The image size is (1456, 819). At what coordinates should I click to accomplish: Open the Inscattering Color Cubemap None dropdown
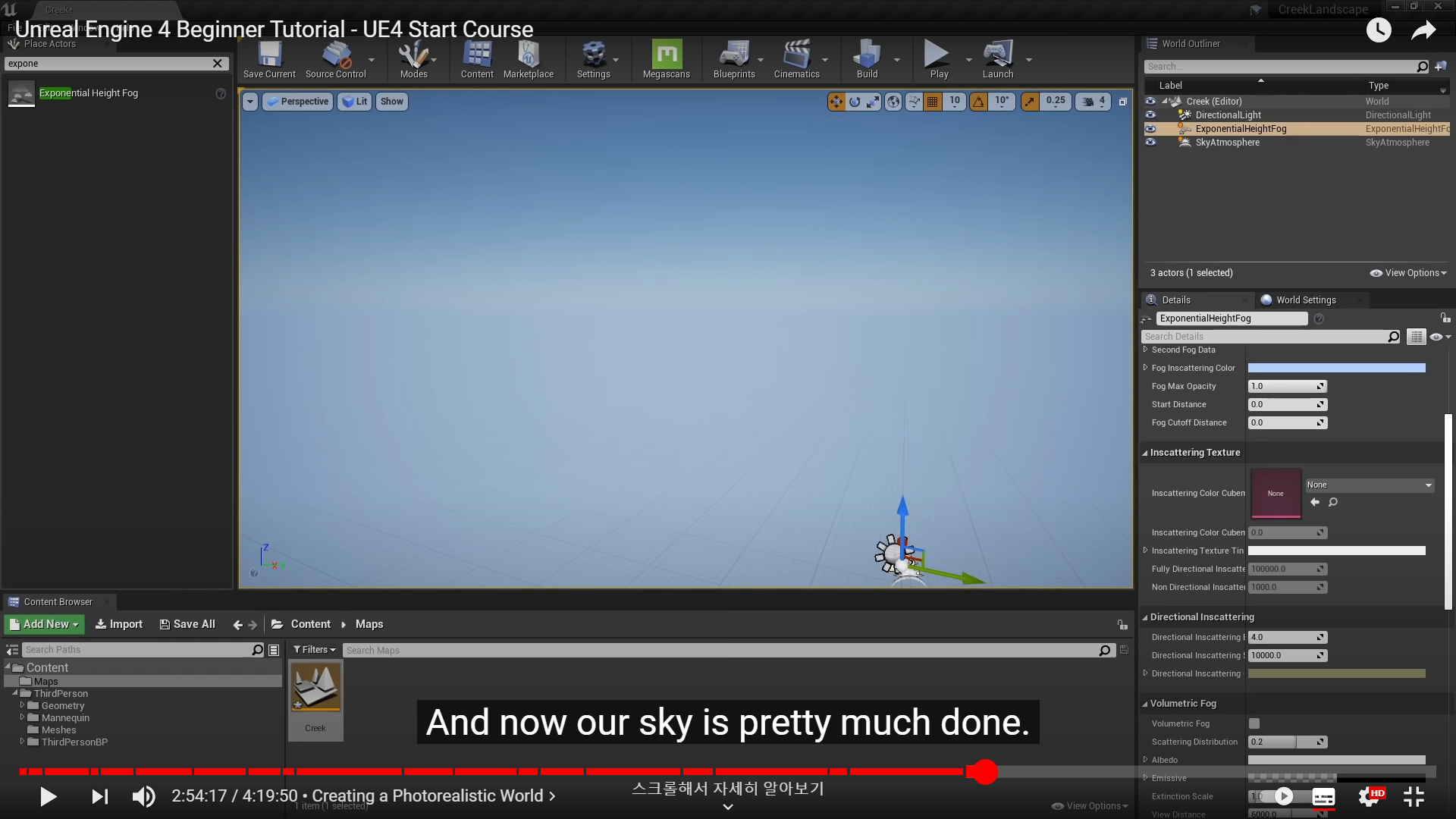point(1369,485)
